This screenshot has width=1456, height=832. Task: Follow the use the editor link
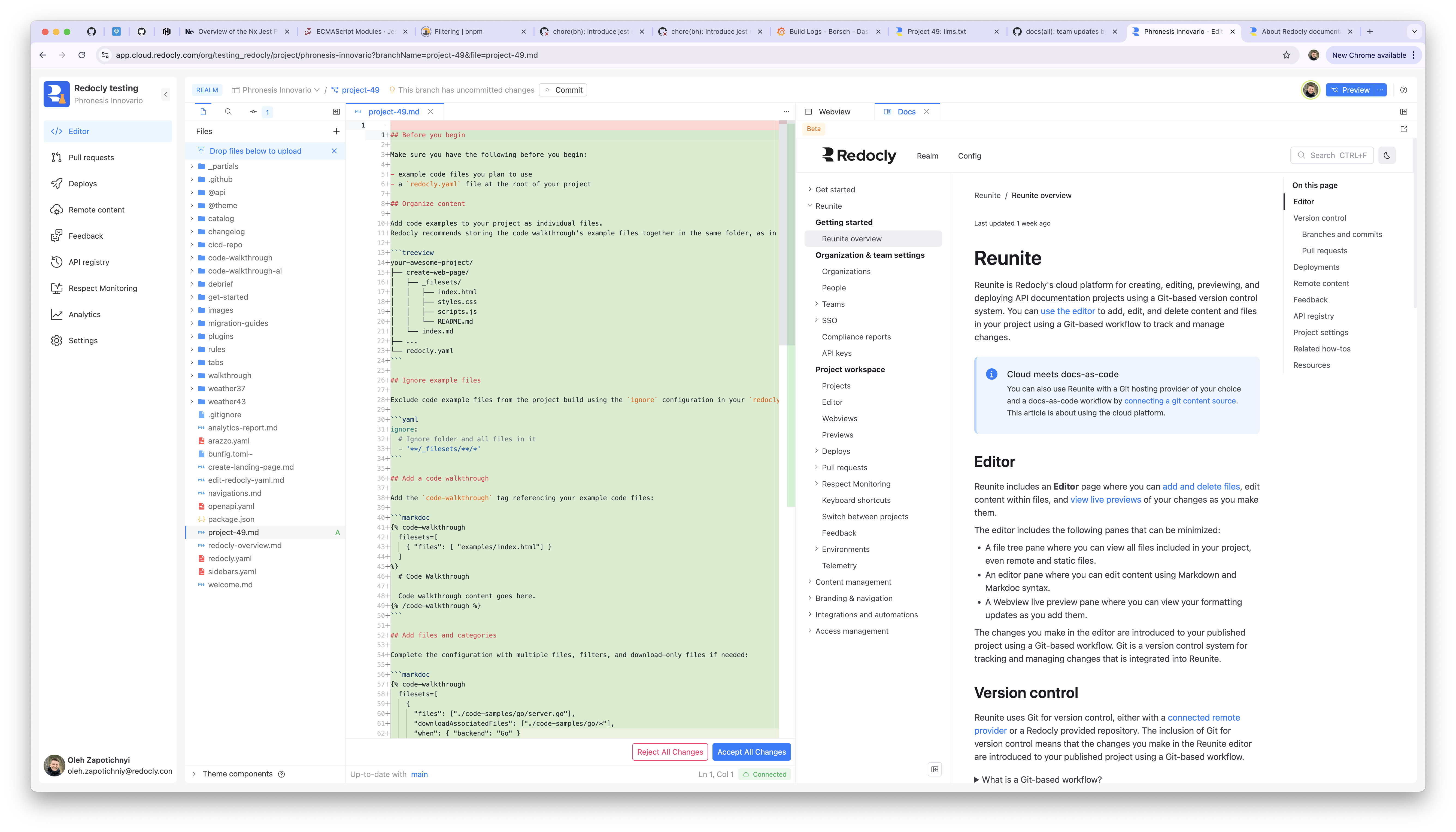click(1067, 311)
